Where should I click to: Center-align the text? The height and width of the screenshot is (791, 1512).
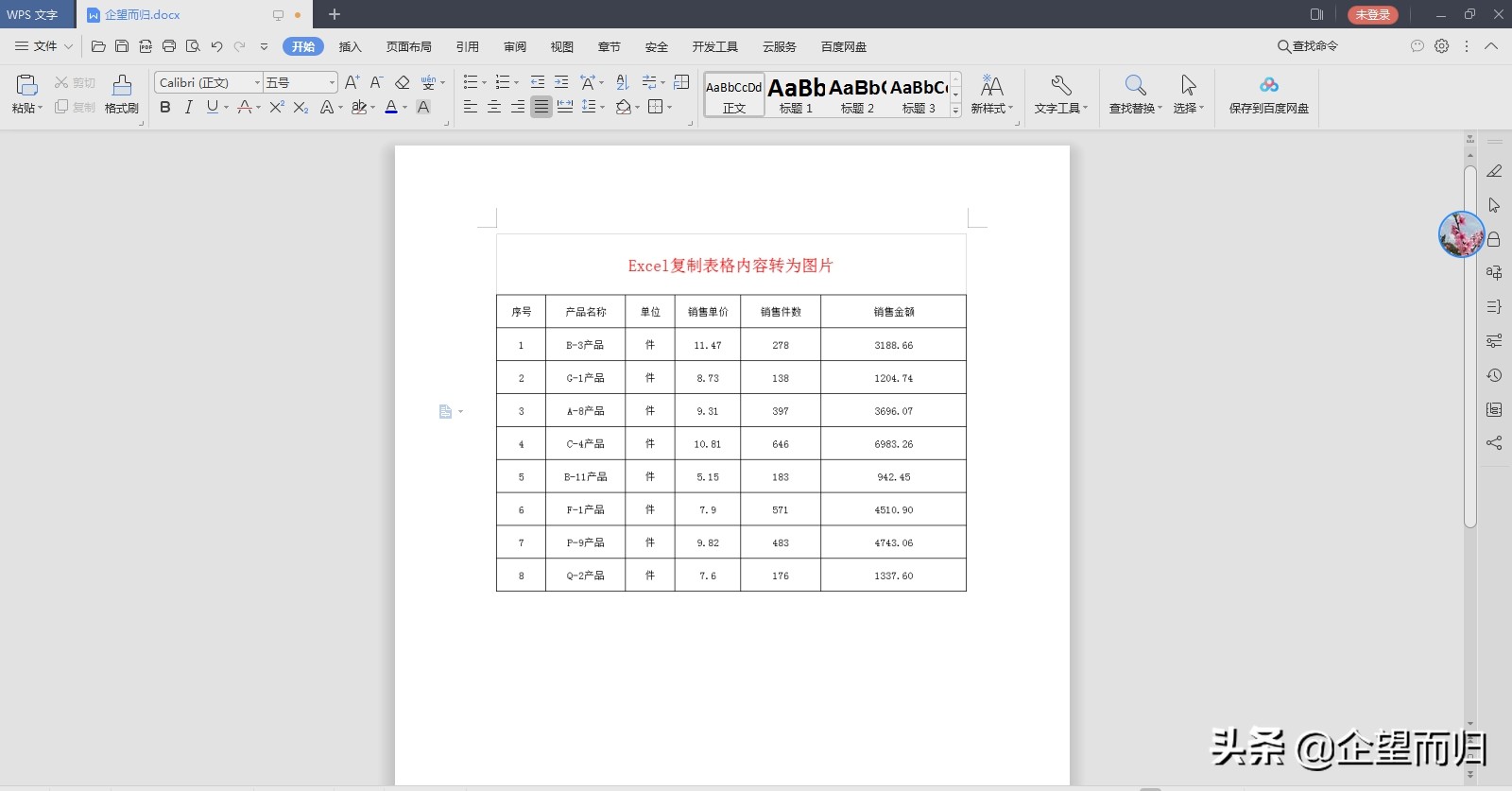(x=493, y=107)
